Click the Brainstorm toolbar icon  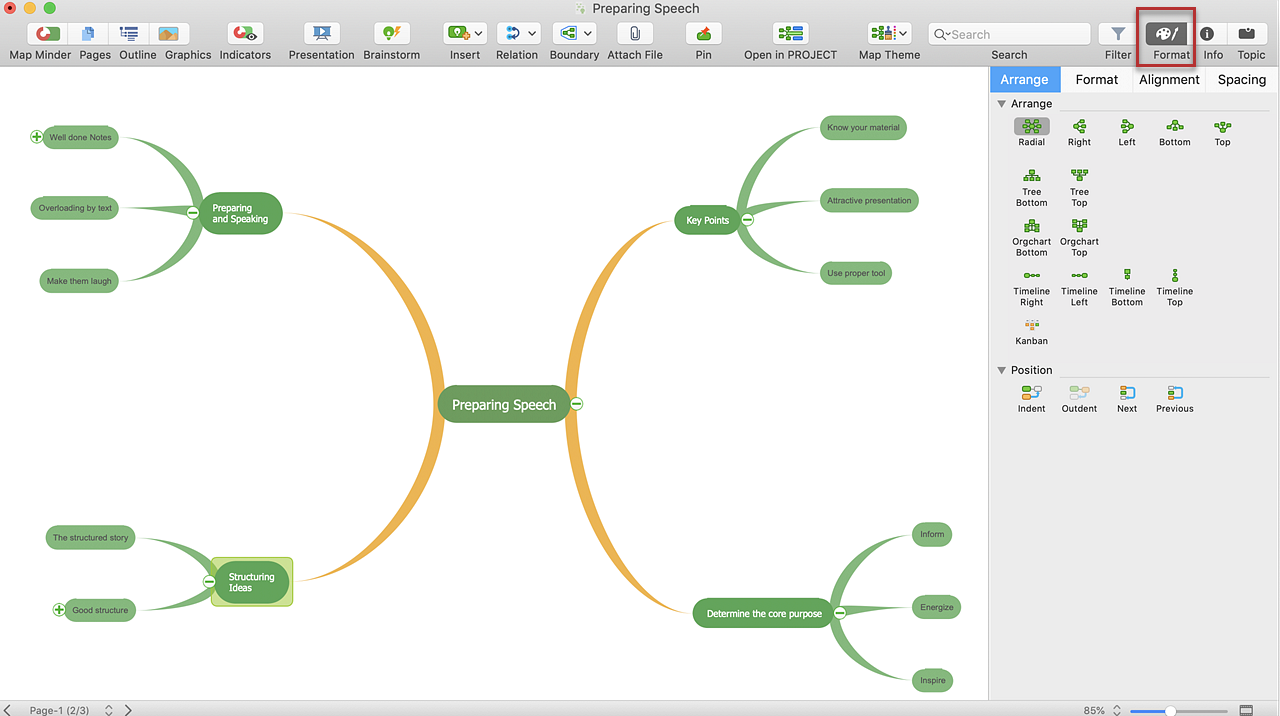[391, 34]
